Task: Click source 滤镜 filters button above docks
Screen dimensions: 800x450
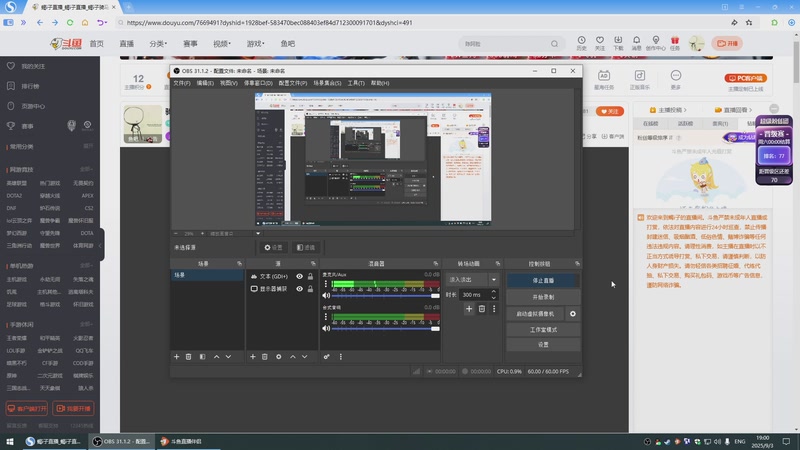Action: (x=306, y=247)
